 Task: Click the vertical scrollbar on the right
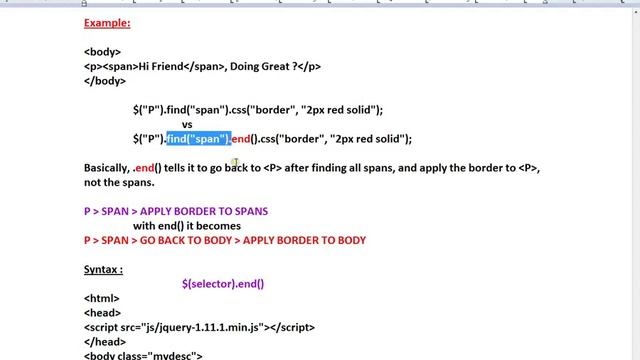(636, 184)
